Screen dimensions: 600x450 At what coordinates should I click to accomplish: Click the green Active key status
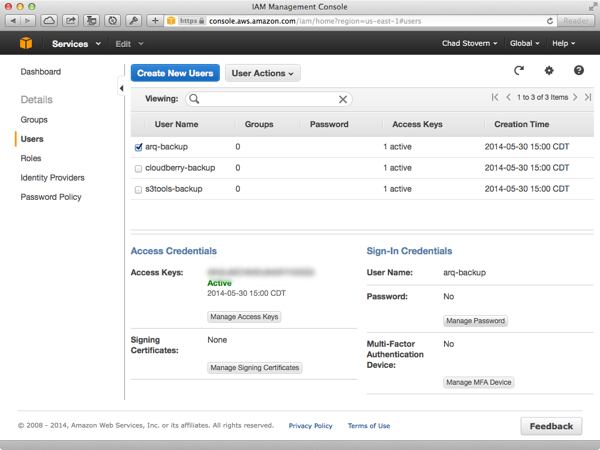tap(219, 283)
